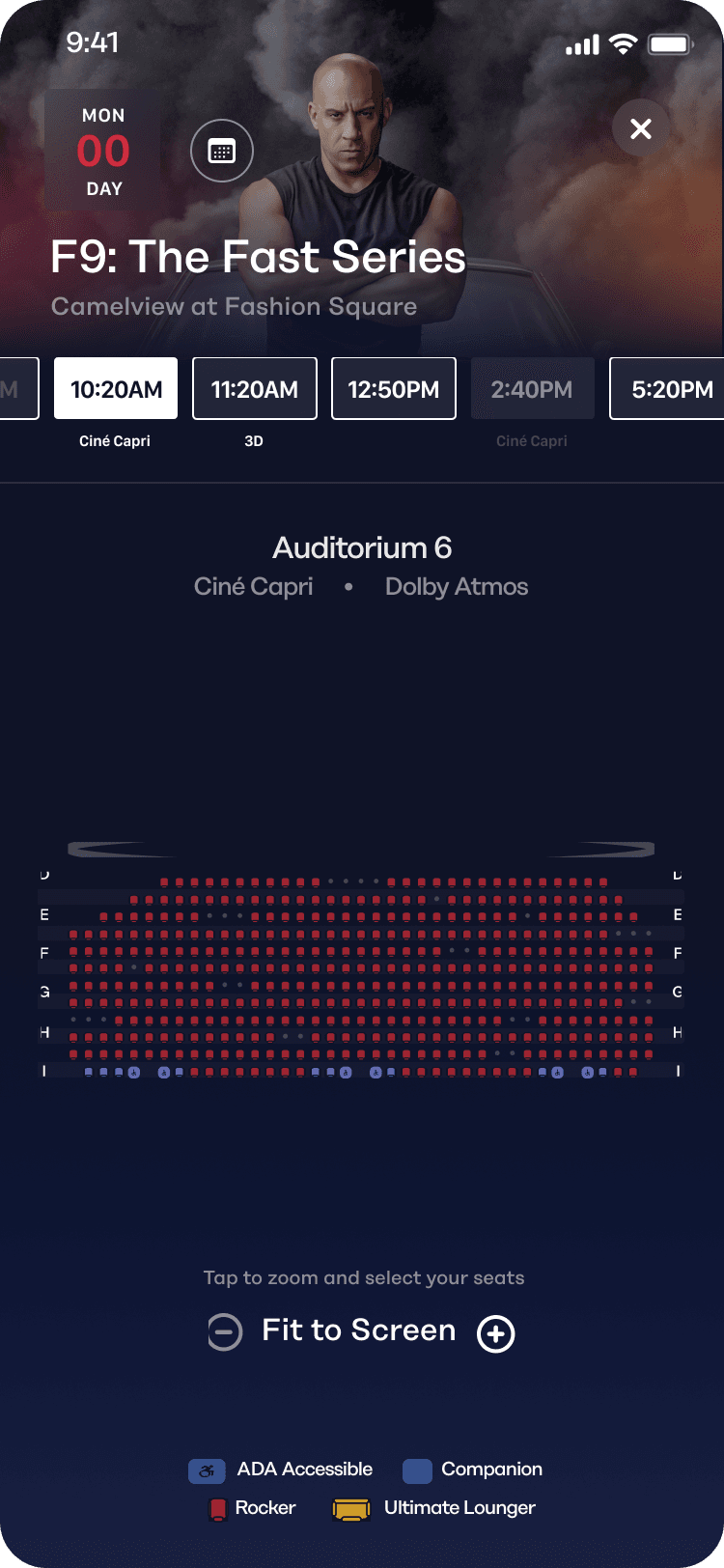724x1568 pixels.
Task: Select the 11:20AM 3D showtime
Action: (x=255, y=389)
